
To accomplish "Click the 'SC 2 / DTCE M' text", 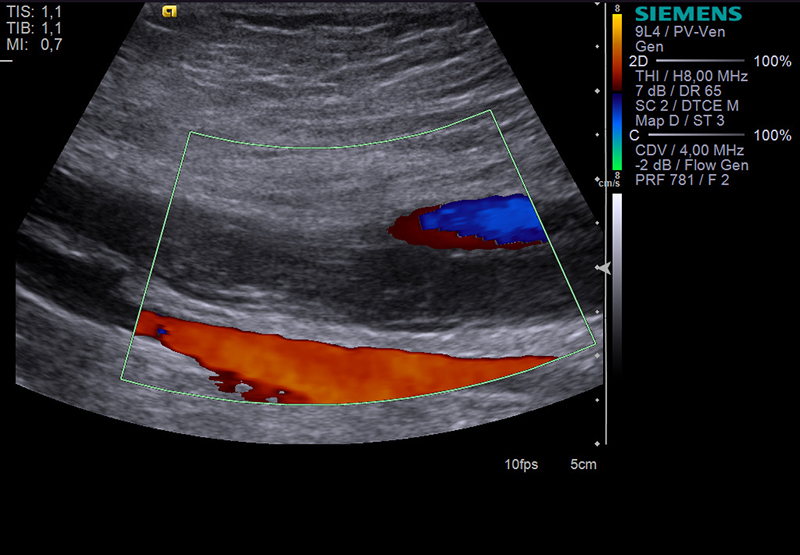I will tap(687, 106).
